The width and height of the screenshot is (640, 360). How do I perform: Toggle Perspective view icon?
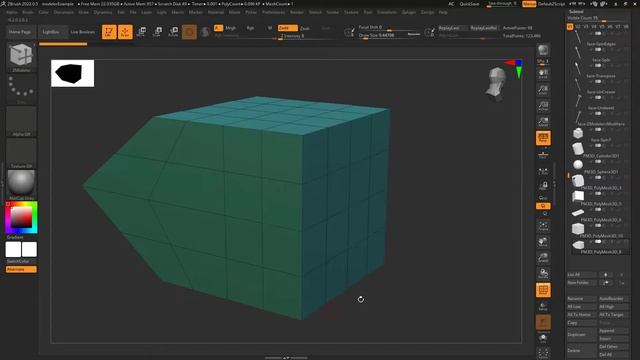pyautogui.click(x=543, y=138)
